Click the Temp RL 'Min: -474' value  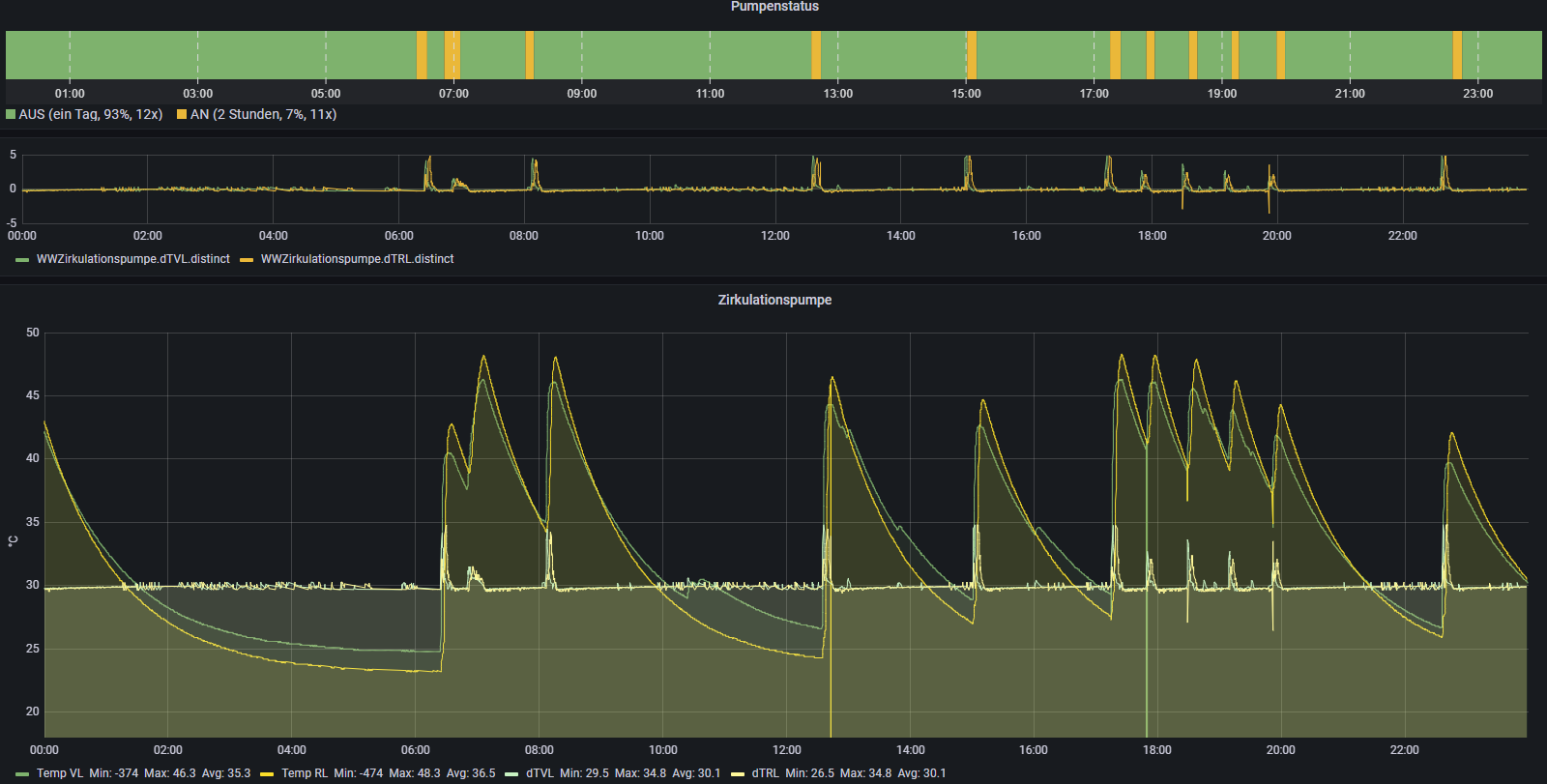(359, 773)
